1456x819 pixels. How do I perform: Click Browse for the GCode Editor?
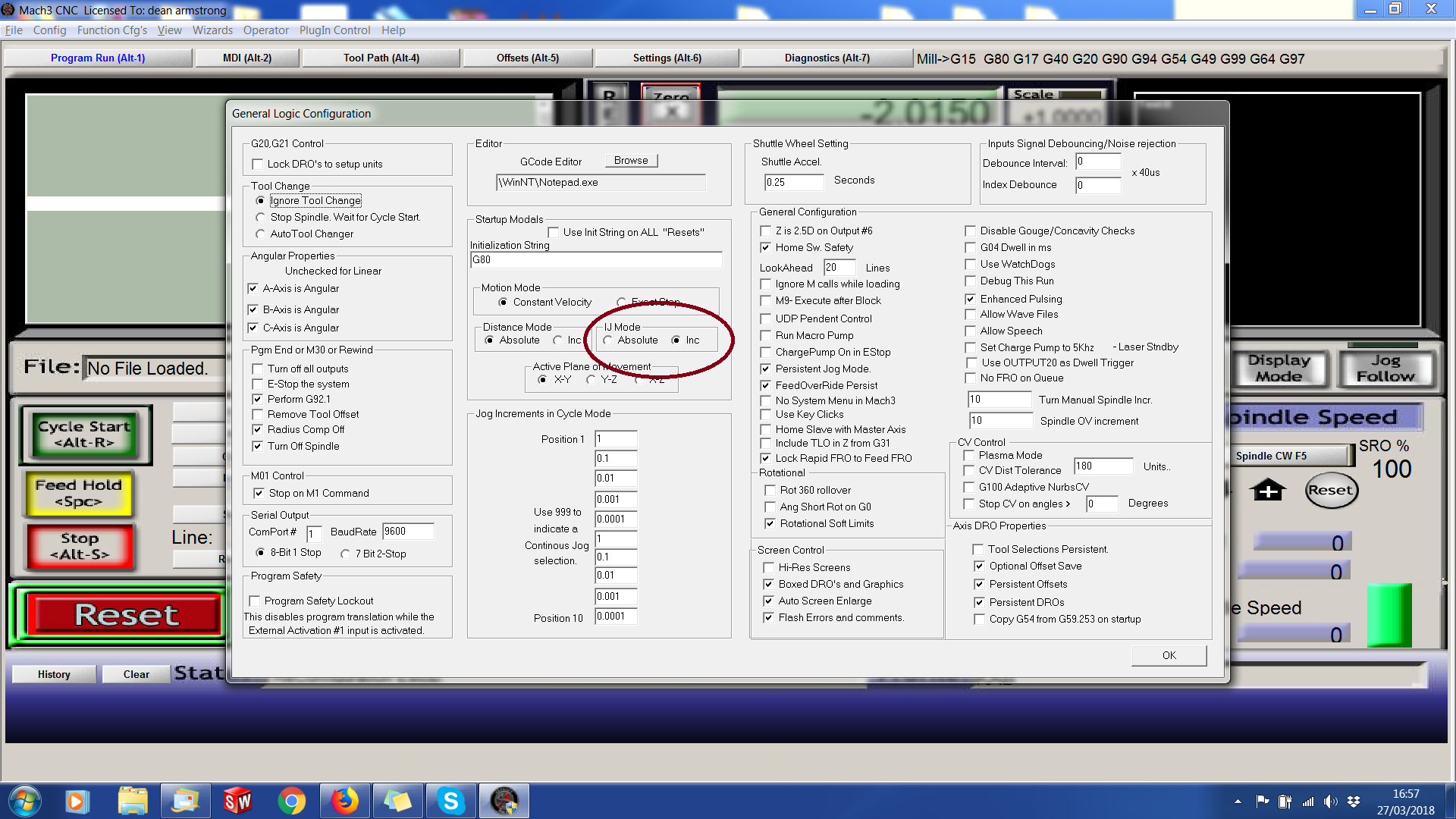coord(631,161)
